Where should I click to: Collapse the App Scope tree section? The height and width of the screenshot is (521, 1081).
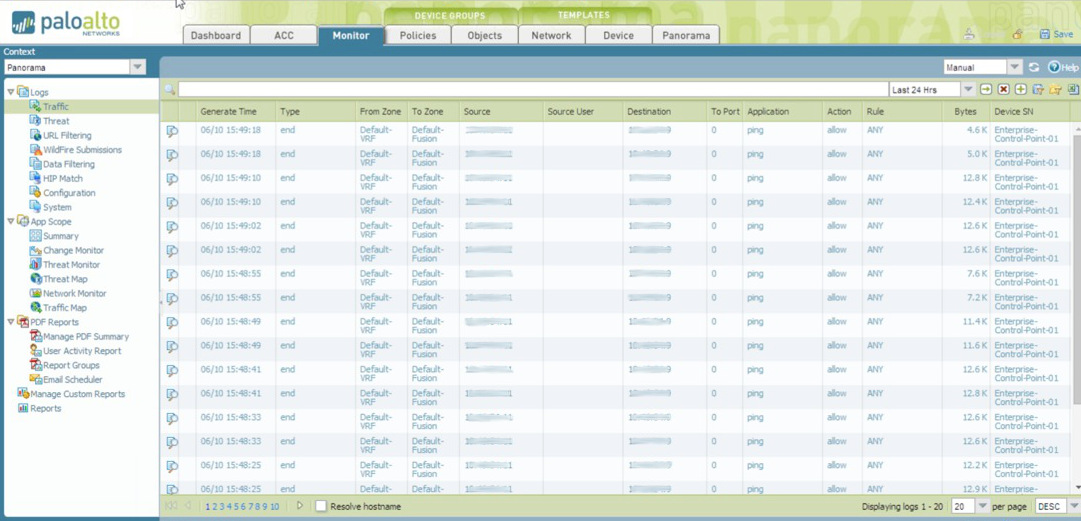pos(11,222)
